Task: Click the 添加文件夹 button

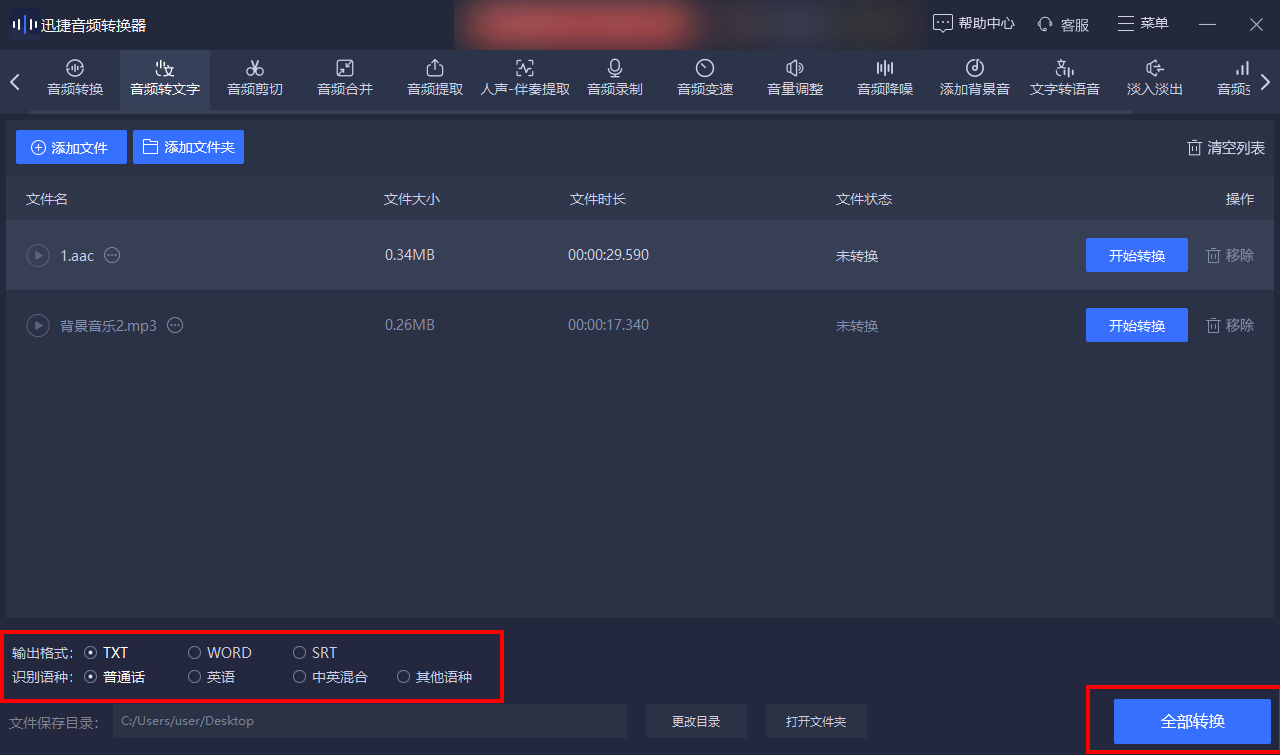Action: tap(188, 147)
